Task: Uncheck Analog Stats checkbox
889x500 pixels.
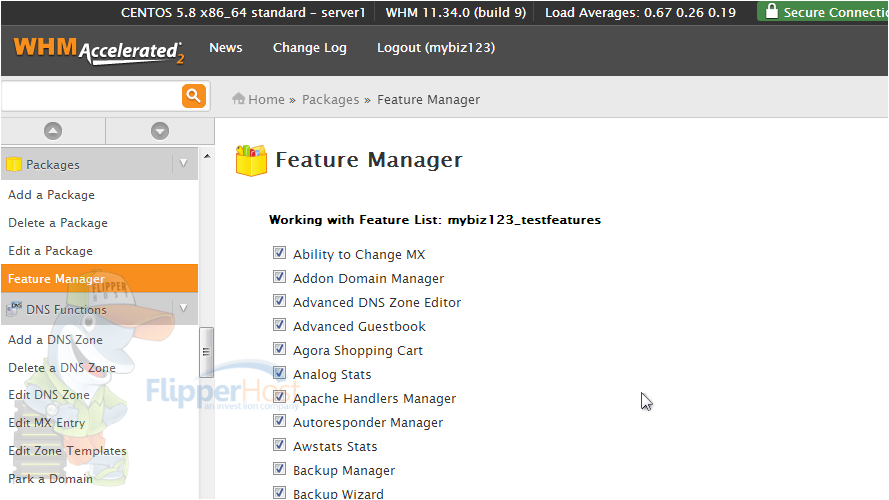Action: pos(279,372)
